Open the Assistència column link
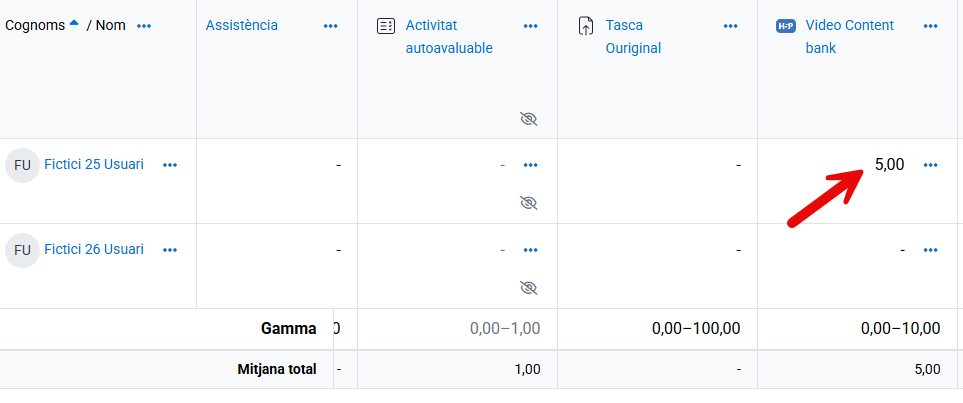This screenshot has height=403, width=963. 242,25
